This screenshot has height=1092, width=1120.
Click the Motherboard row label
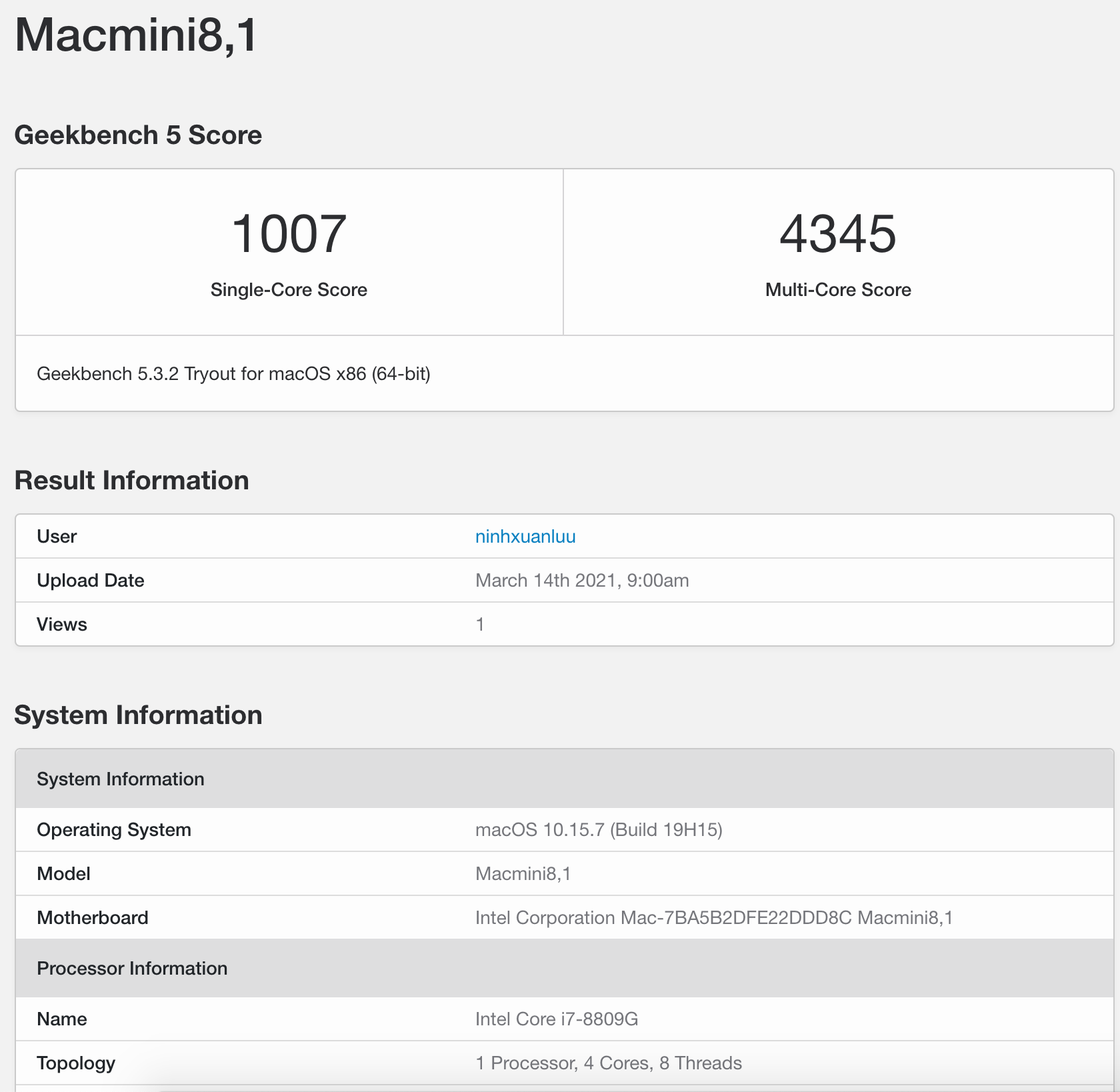coord(93,918)
